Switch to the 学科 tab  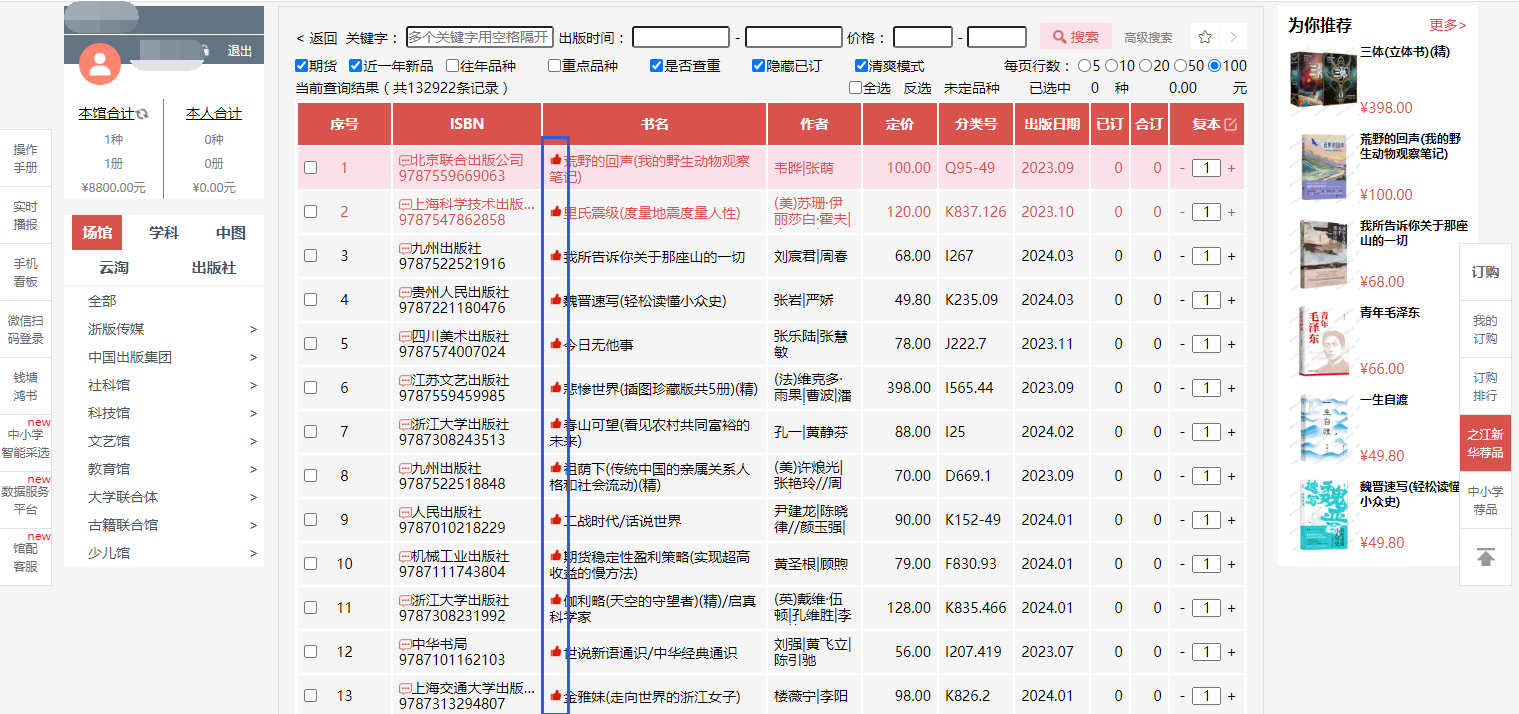coord(163,233)
